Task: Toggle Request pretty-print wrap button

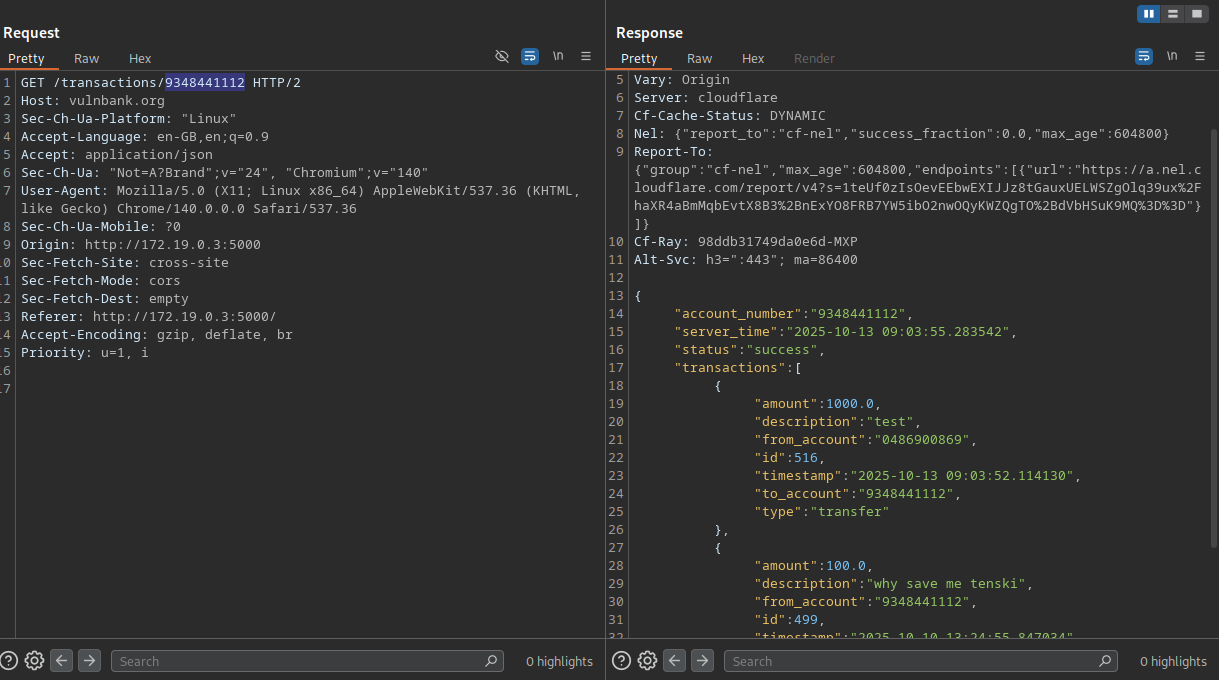Action: [x=530, y=56]
